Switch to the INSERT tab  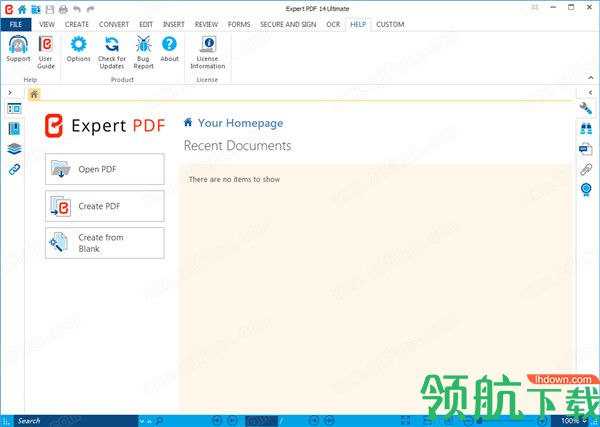click(174, 24)
